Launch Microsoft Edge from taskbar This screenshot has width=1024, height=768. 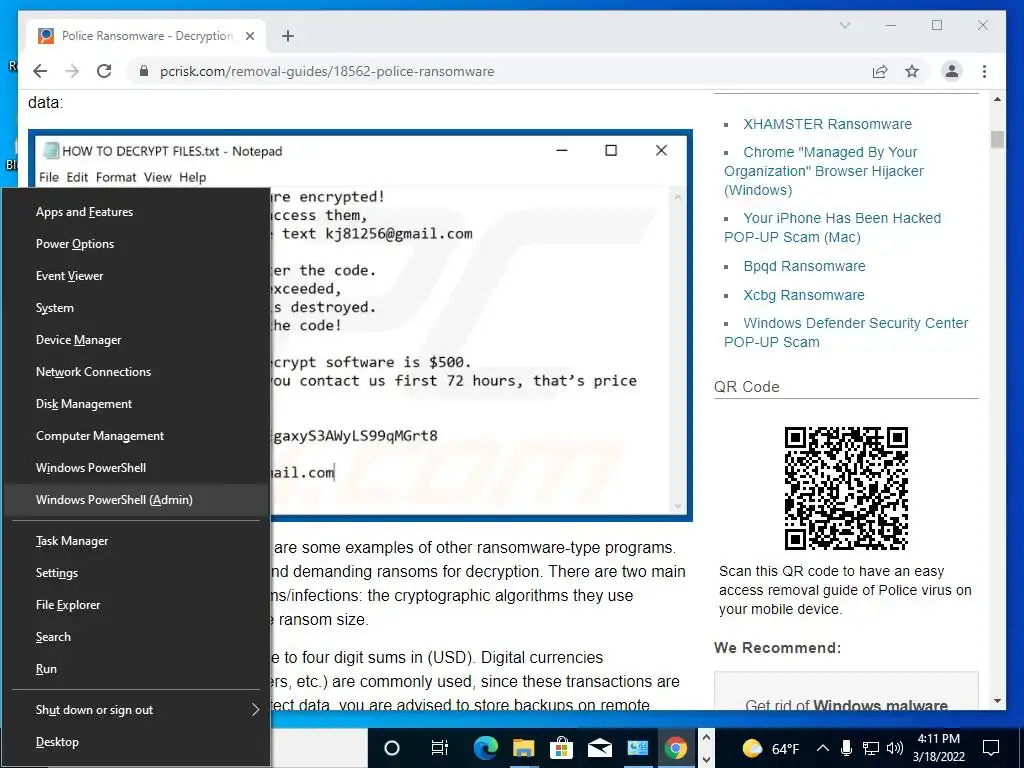[x=485, y=748]
